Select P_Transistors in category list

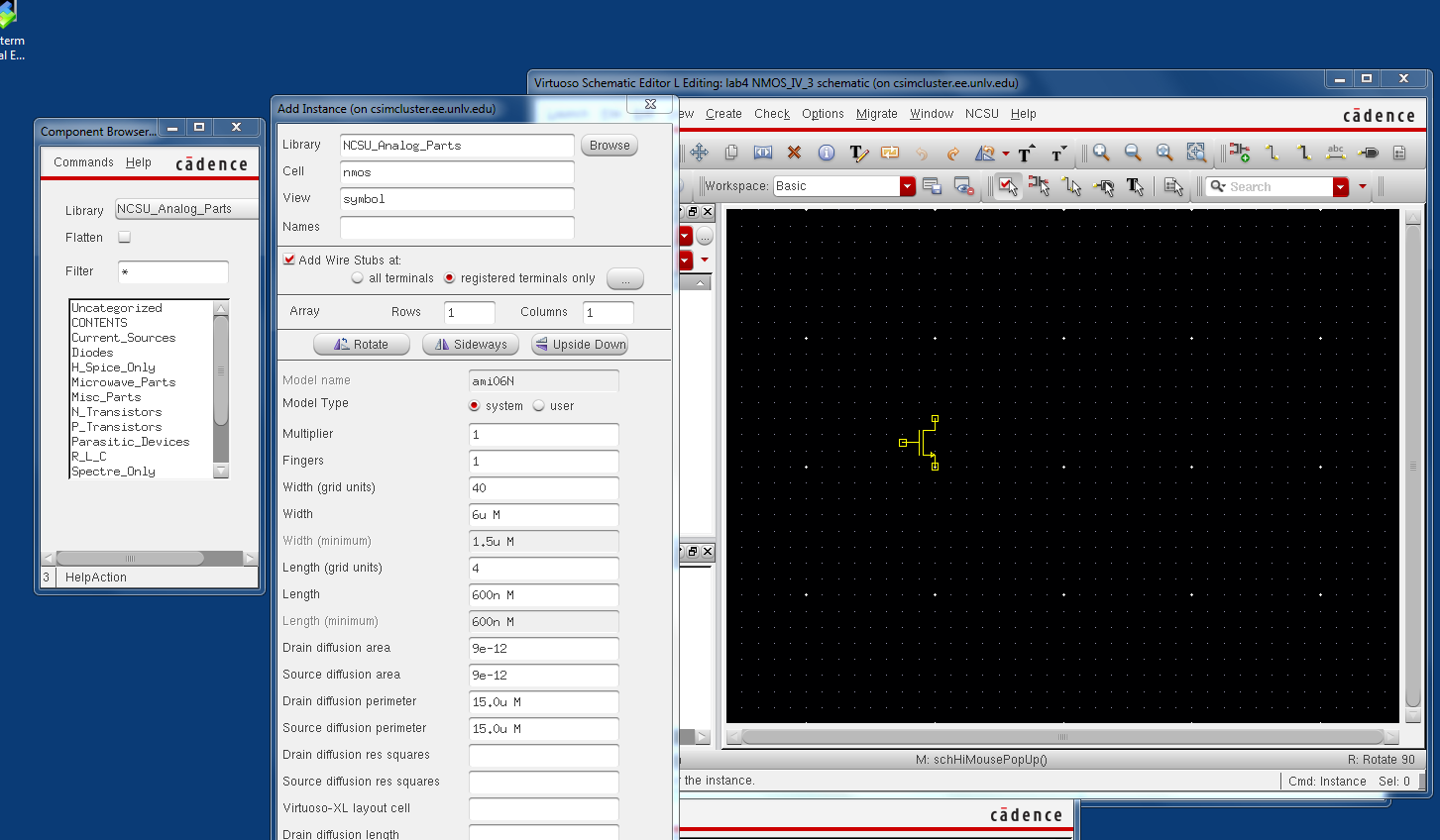[117, 427]
